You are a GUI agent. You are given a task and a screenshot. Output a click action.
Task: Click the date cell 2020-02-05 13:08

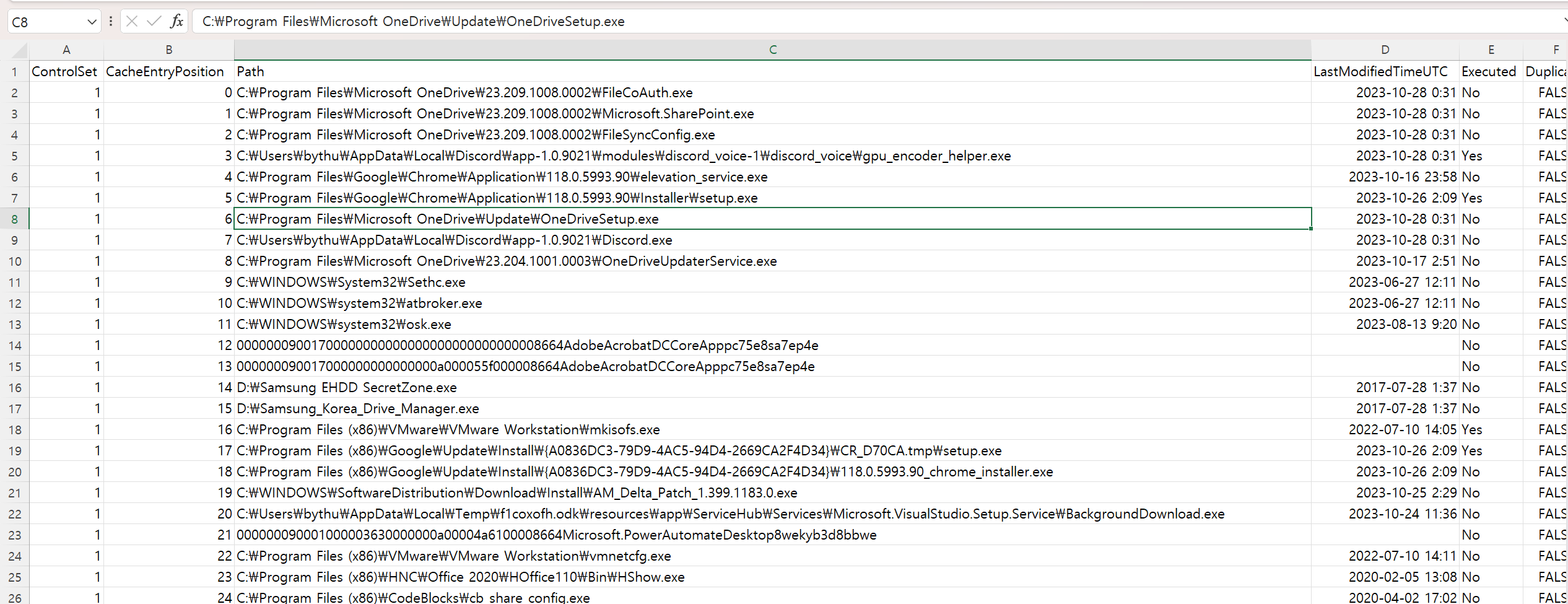pos(1385,577)
